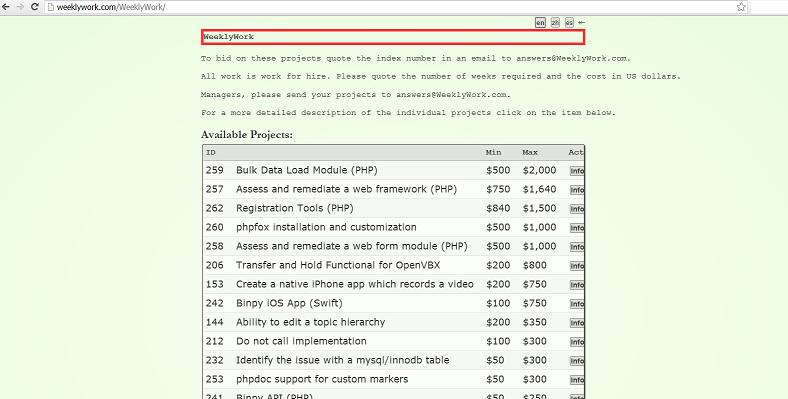This screenshot has height=399, width=788.
Task: Click the ID column header
Action: (x=211, y=152)
